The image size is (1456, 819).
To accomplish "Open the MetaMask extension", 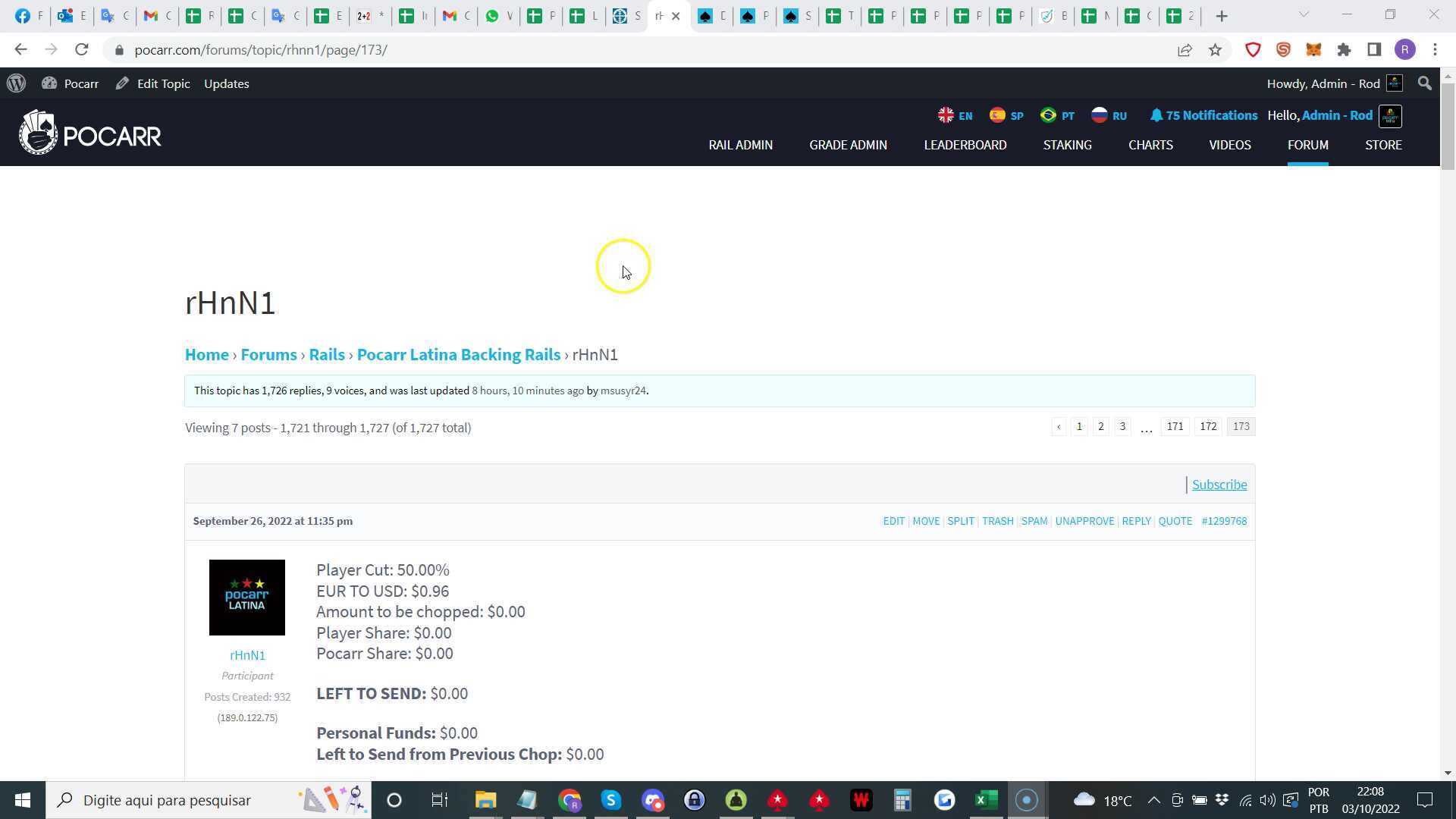I will tap(1313, 49).
